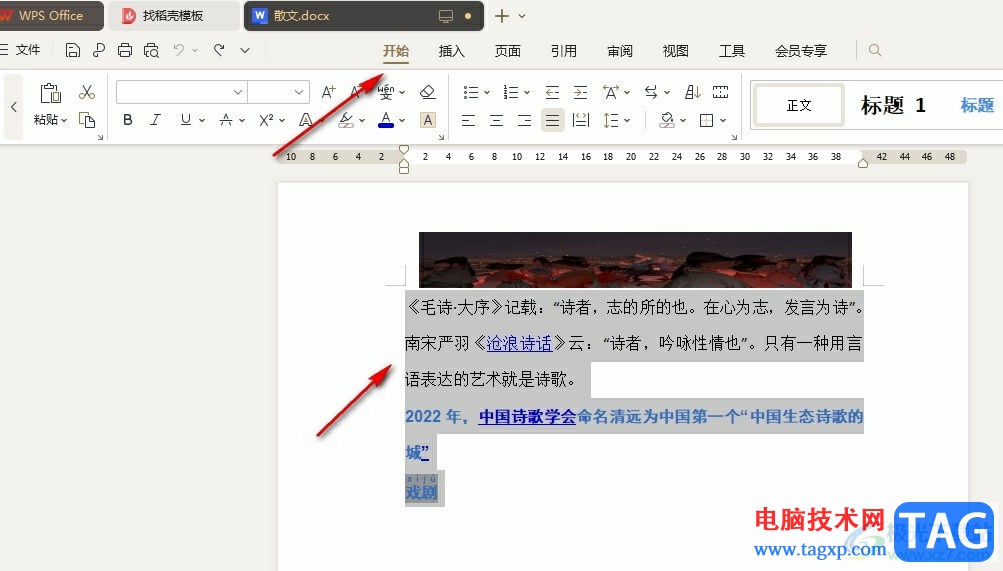Click the Redo arrow
This screenshot has width=1003, height=571.
coord(219,50)
